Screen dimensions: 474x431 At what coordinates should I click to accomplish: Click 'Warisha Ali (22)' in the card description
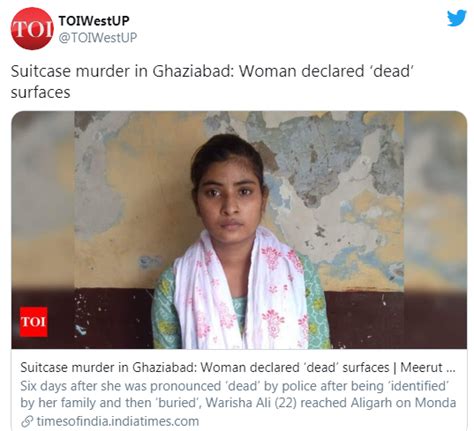[251, 403]
